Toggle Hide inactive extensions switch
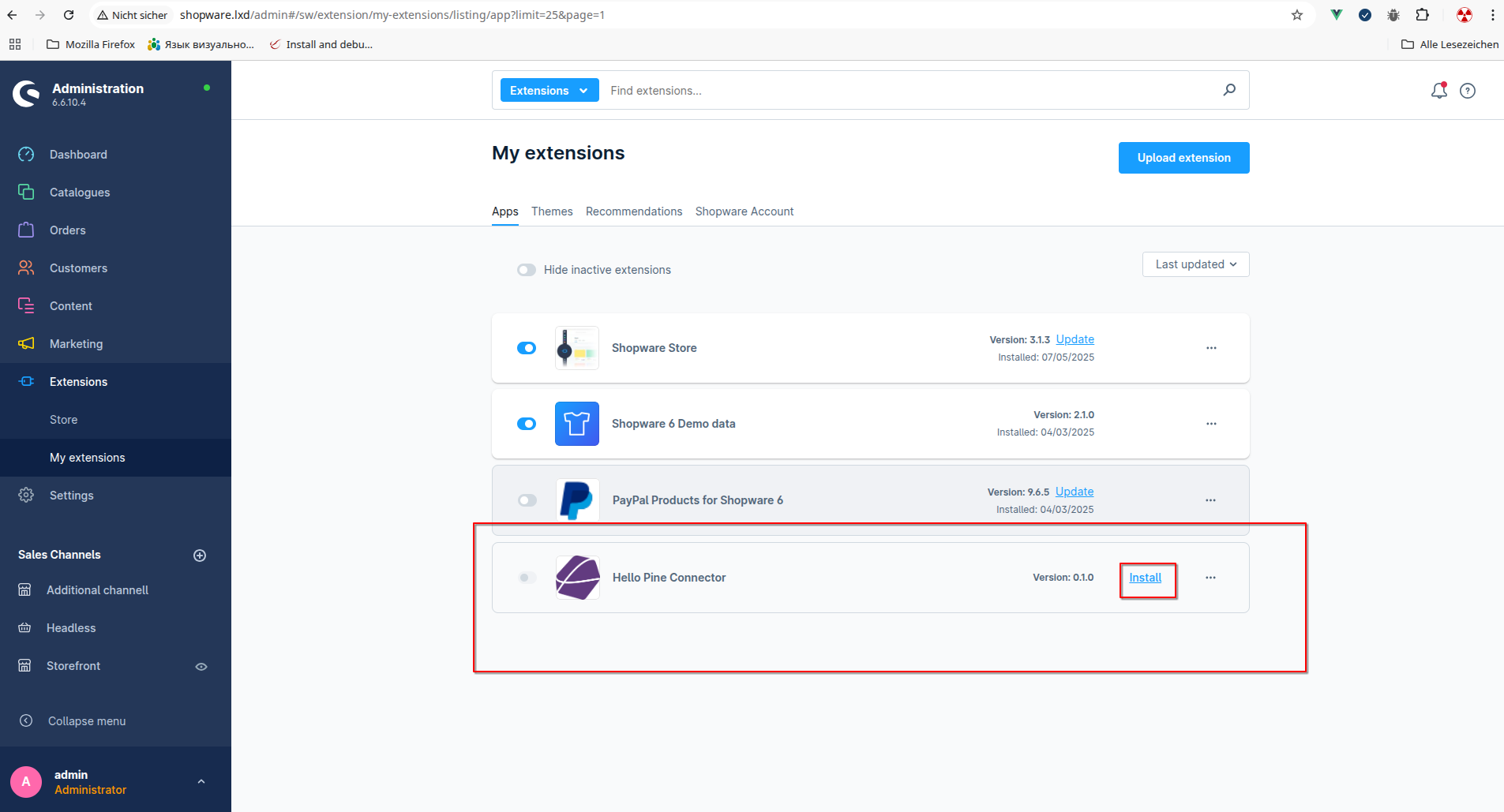The width and height of the screenshot is (1504, 812). [527, 270]
